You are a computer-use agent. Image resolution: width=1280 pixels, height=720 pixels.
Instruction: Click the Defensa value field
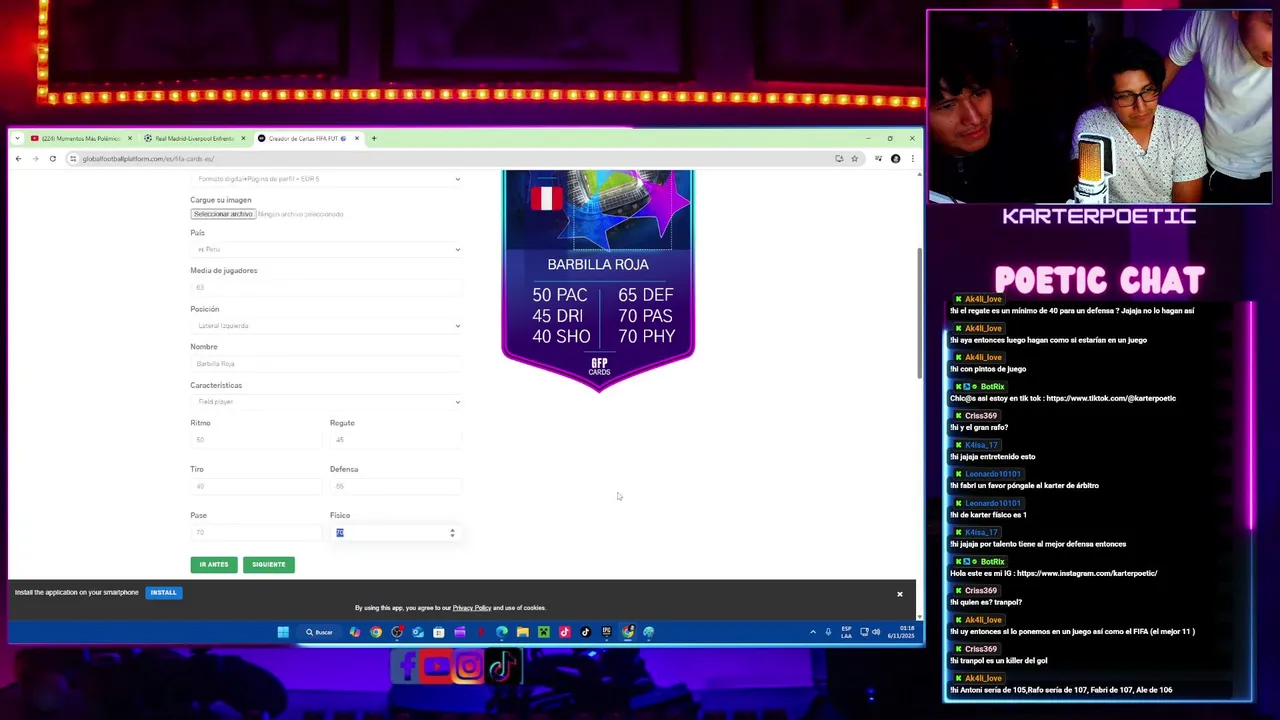point(396,486)
